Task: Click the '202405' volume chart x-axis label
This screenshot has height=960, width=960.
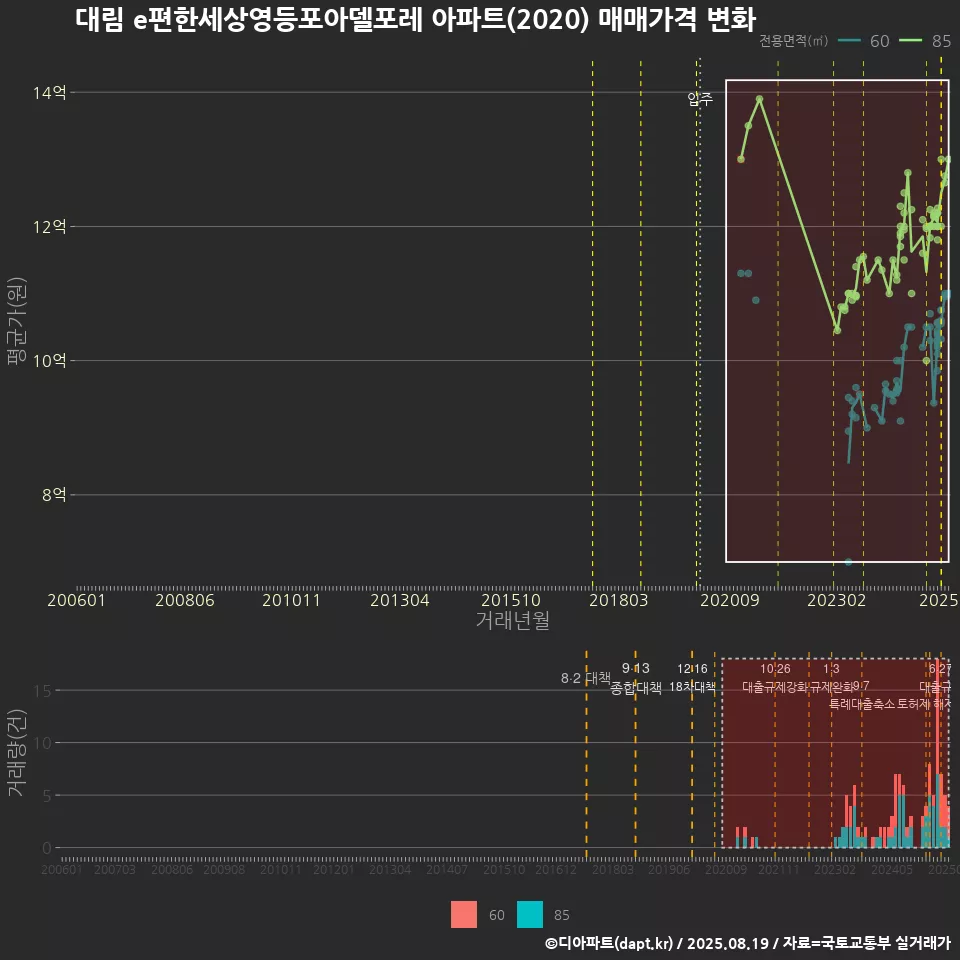Action: (x=891, y=869)
